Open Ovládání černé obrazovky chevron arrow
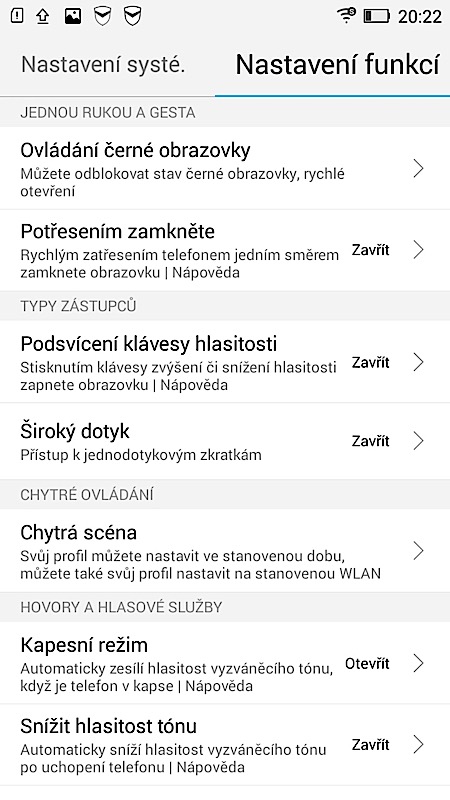The height and width of the screenshot is (800, 450). [418, 168]
